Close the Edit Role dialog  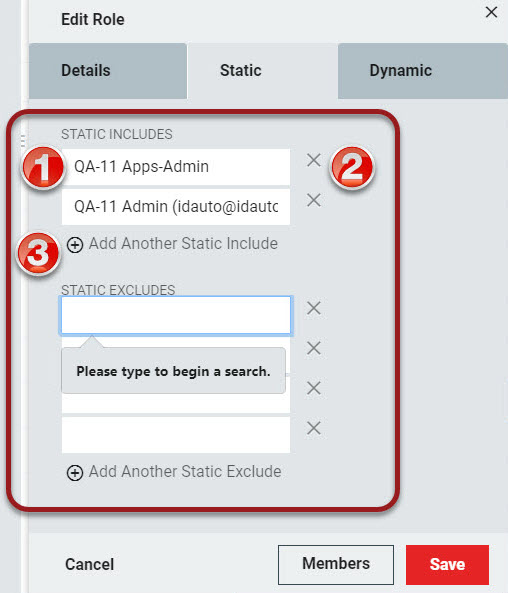pyautogui.click(x=491, y=12)
